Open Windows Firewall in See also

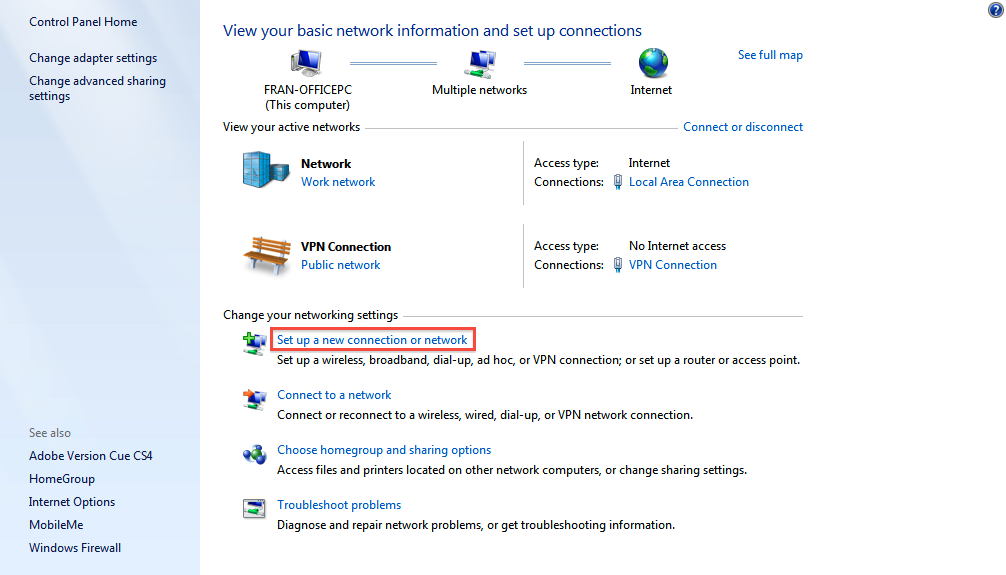[74, 548]
